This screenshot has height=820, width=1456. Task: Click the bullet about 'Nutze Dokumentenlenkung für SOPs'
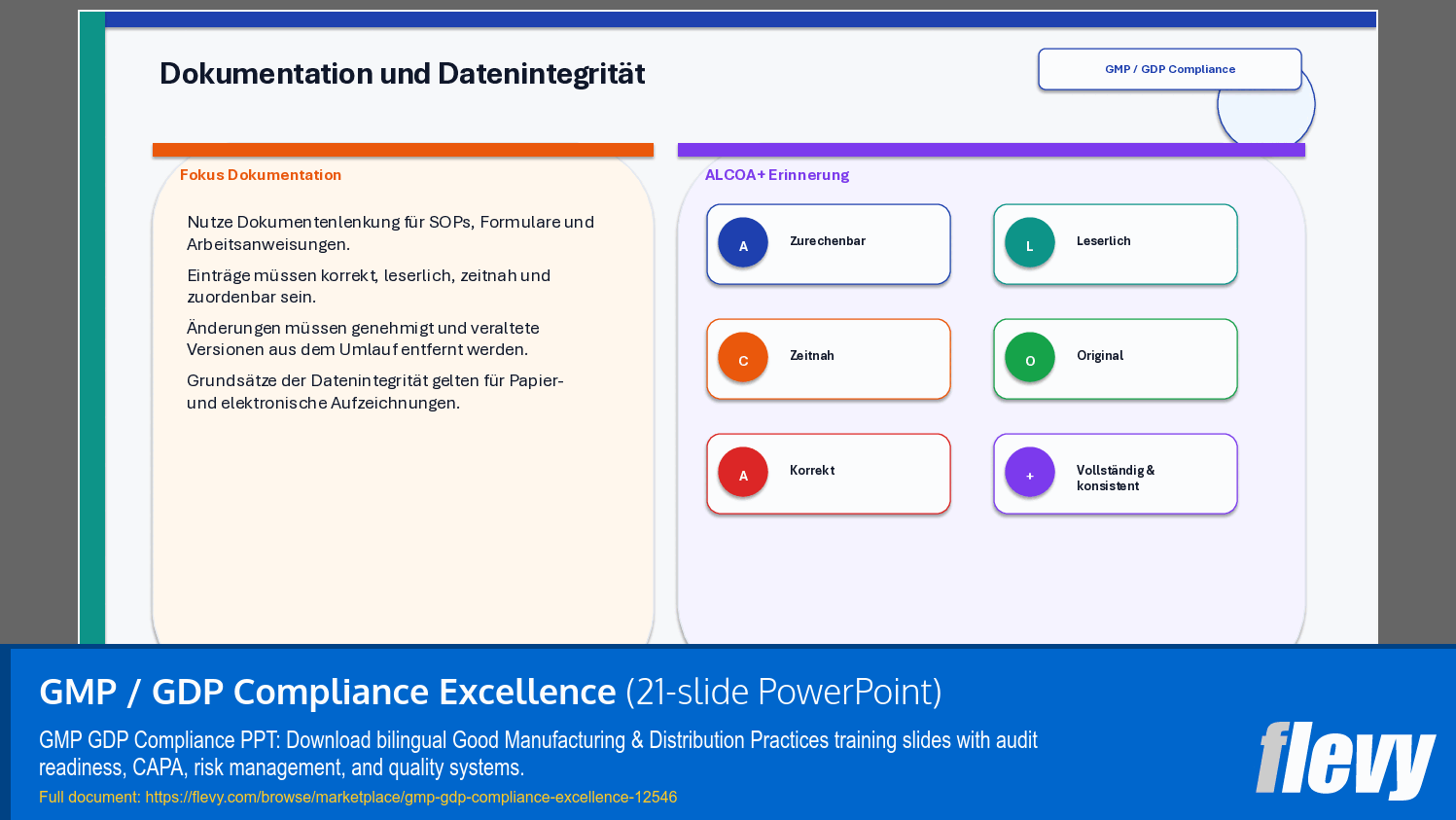391,233
